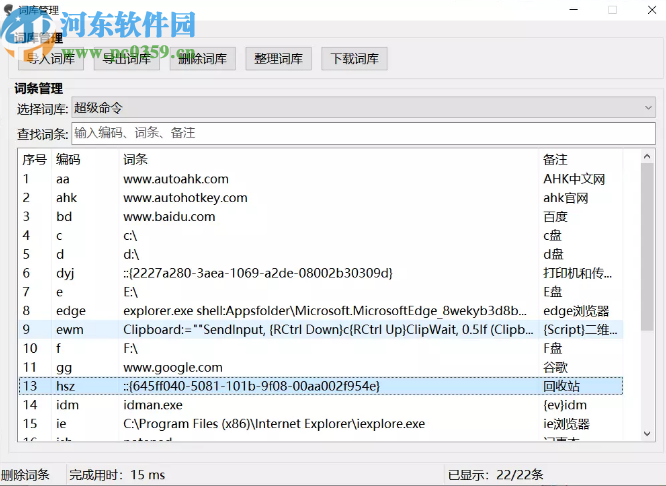666x486 pixels.
Task: Click the ie浏览器 remark cell
Action: tap(566, 424)
